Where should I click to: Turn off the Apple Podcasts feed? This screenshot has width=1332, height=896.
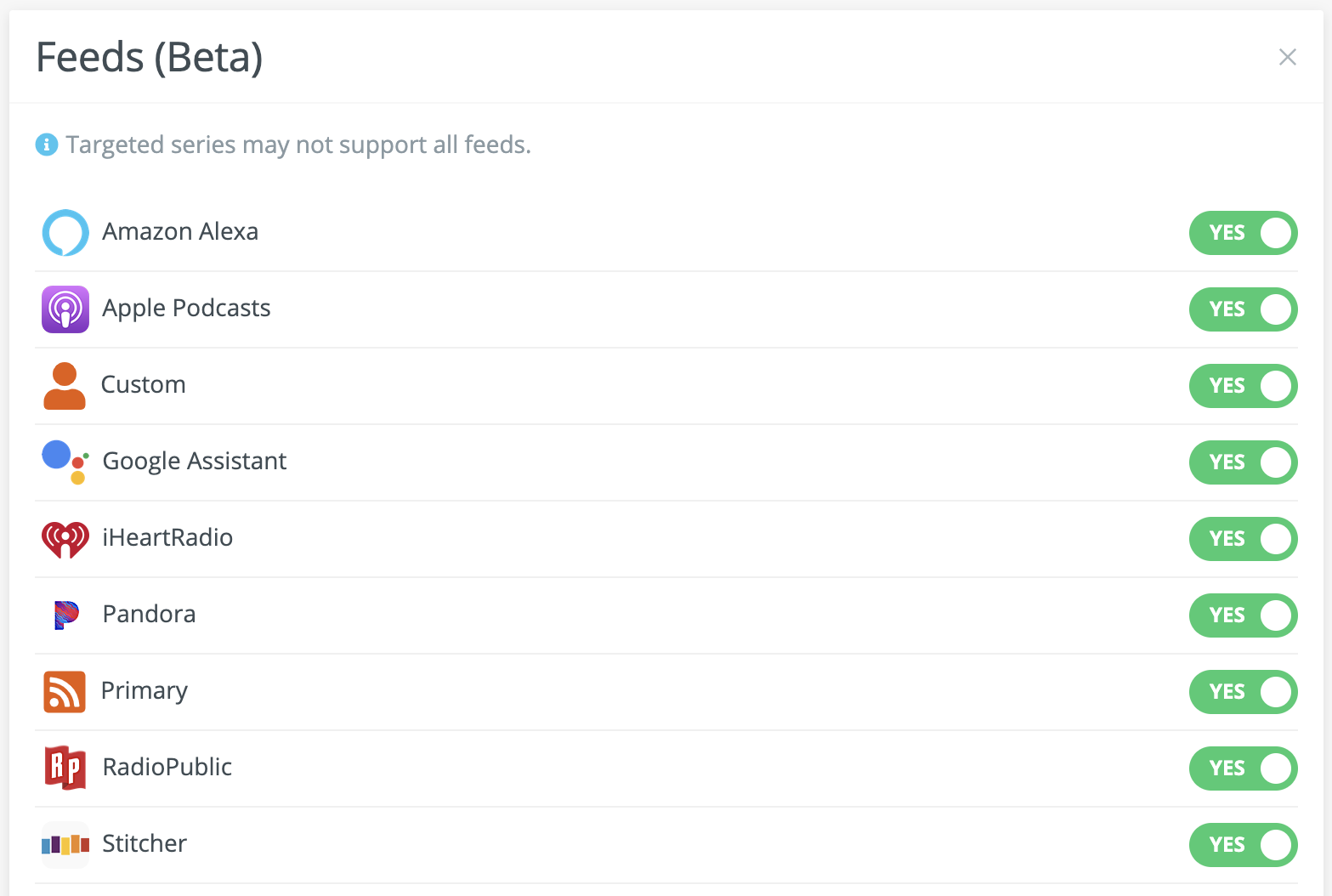(1243, 309)
